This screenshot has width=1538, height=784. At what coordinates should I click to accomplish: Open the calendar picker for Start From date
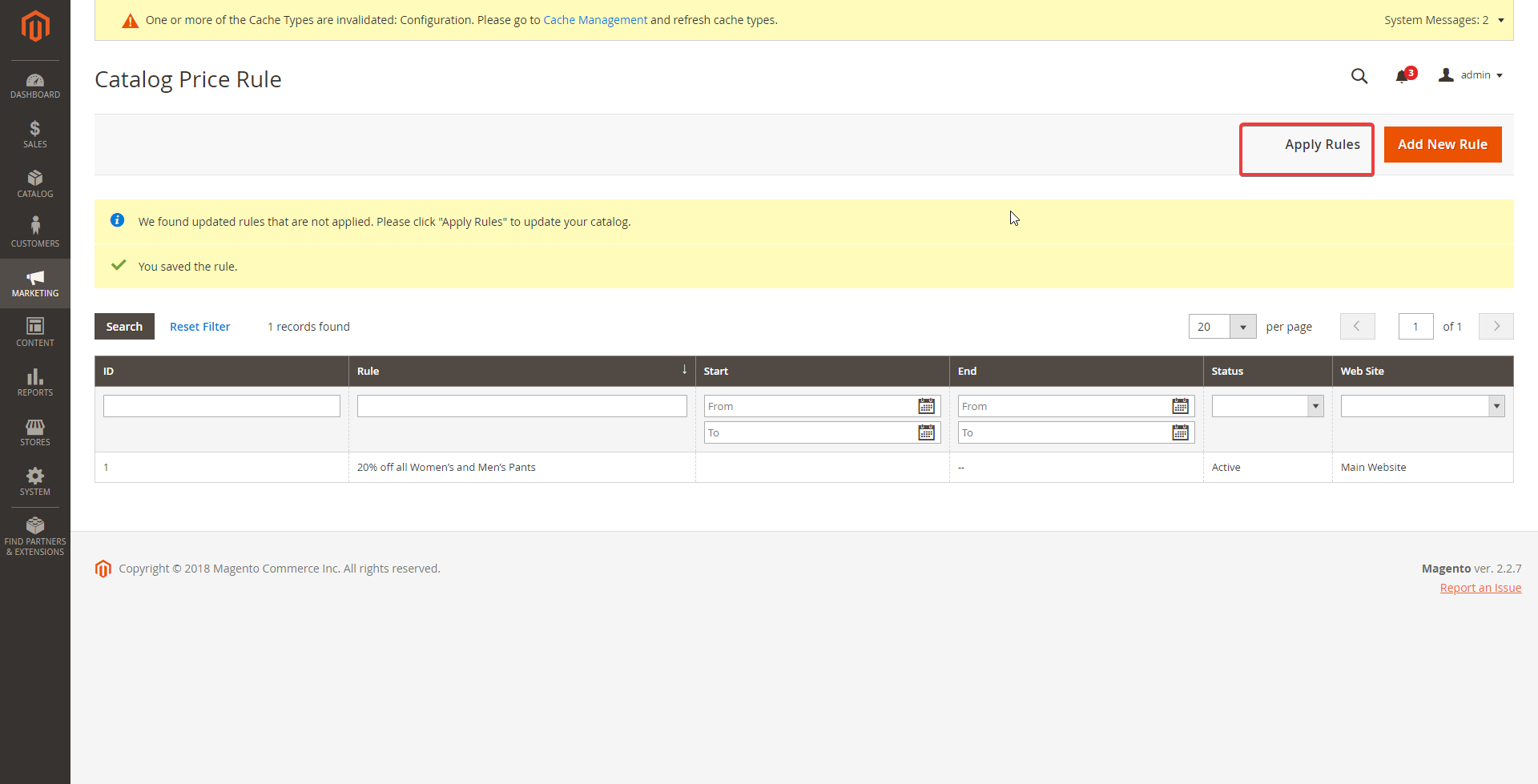[x=927, y=406]
